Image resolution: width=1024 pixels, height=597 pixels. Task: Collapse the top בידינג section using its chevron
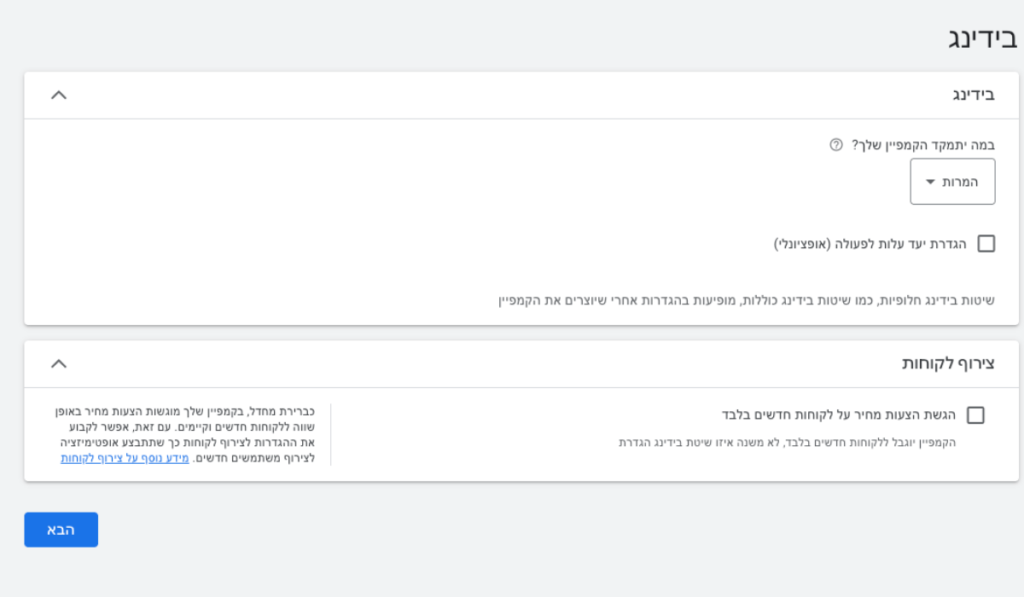tap(59, 95)
